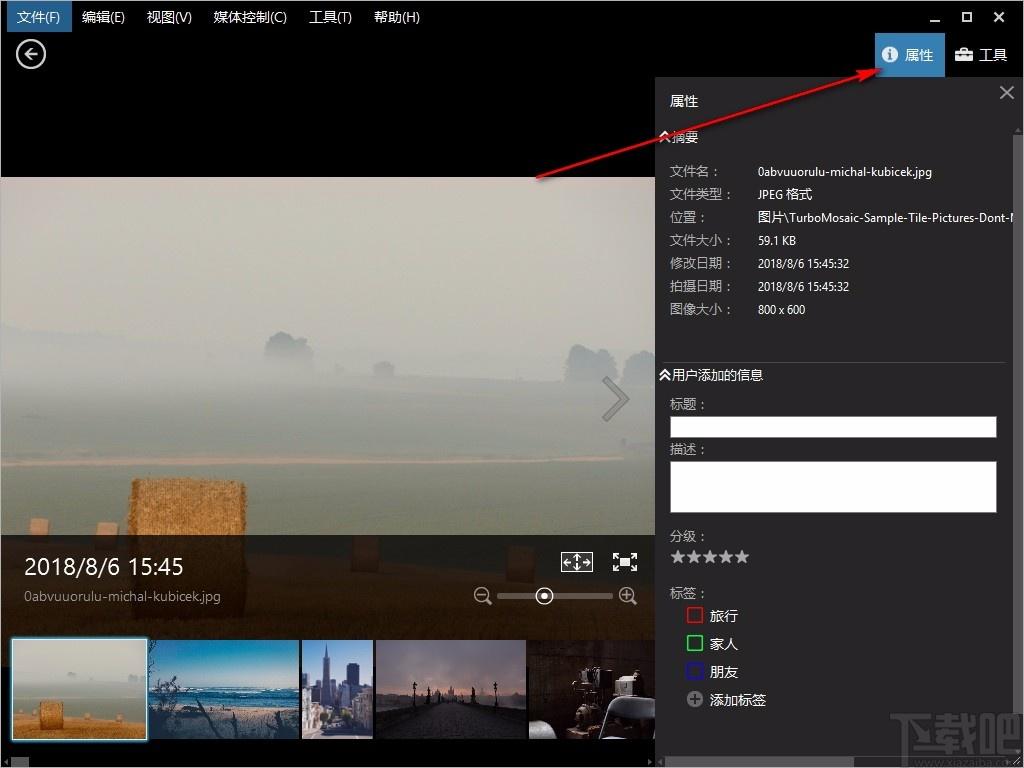The width and height of the screenshot is (1024, 768).
Task: Select the city skyline thumbnail
Action: coord(337,689)
